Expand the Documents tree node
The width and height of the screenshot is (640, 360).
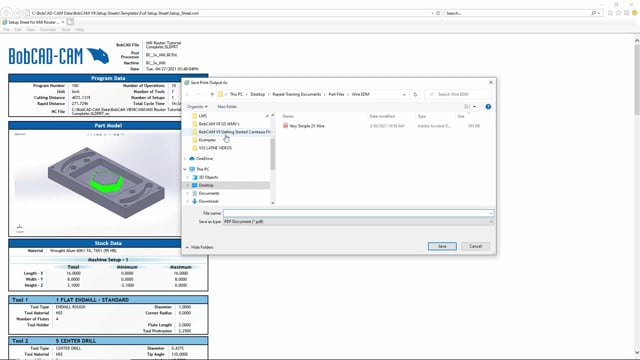[x=188, y=193]
